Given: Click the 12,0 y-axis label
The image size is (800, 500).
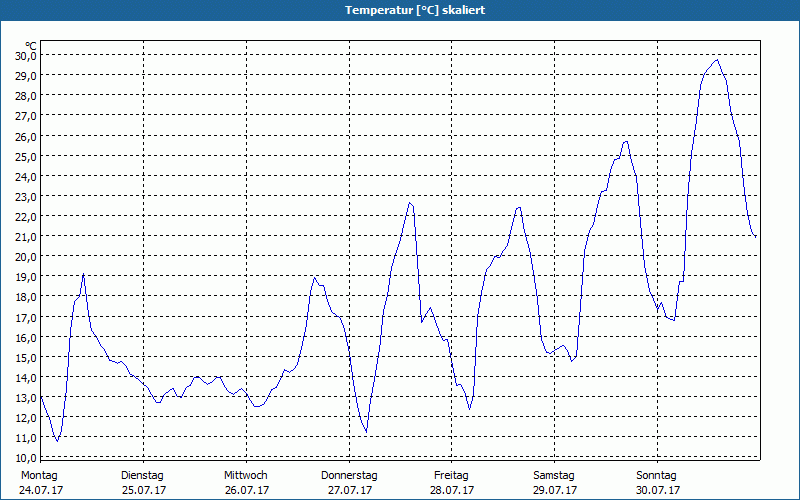Looking at the screenshot, I should [26, 418].
